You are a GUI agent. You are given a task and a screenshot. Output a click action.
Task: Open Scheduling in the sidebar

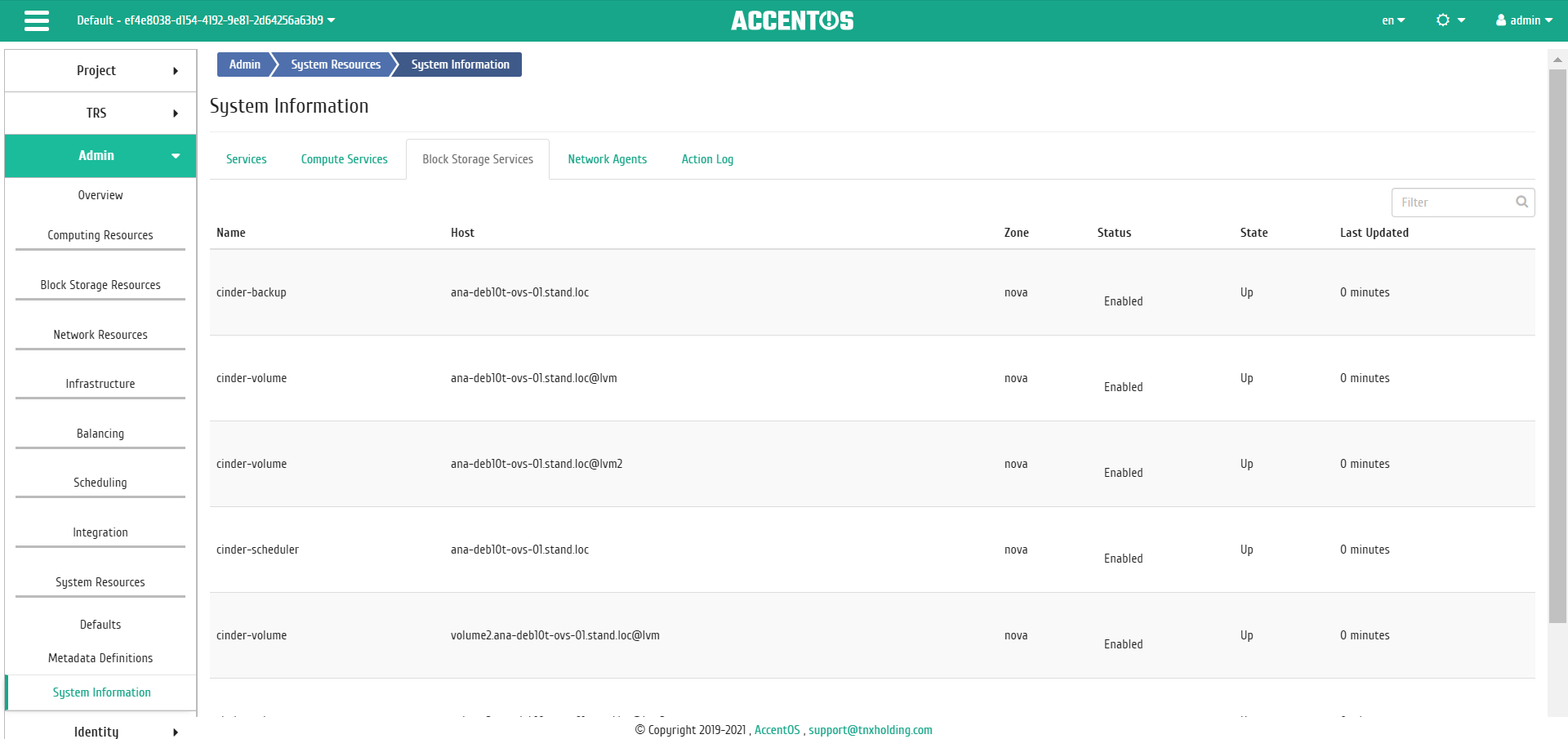tap(100, 483)
